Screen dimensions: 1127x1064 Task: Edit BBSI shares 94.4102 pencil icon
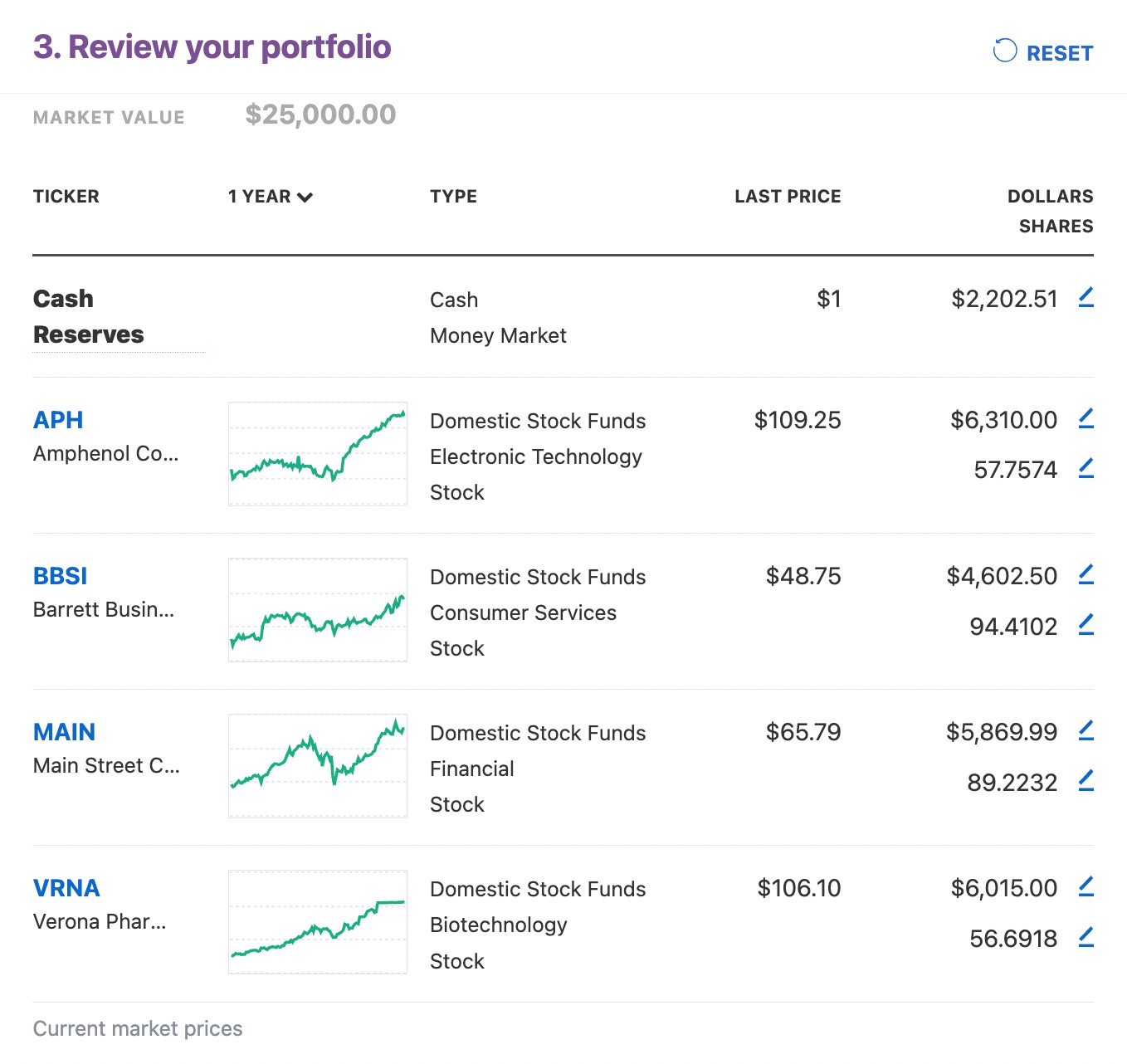1086,625
